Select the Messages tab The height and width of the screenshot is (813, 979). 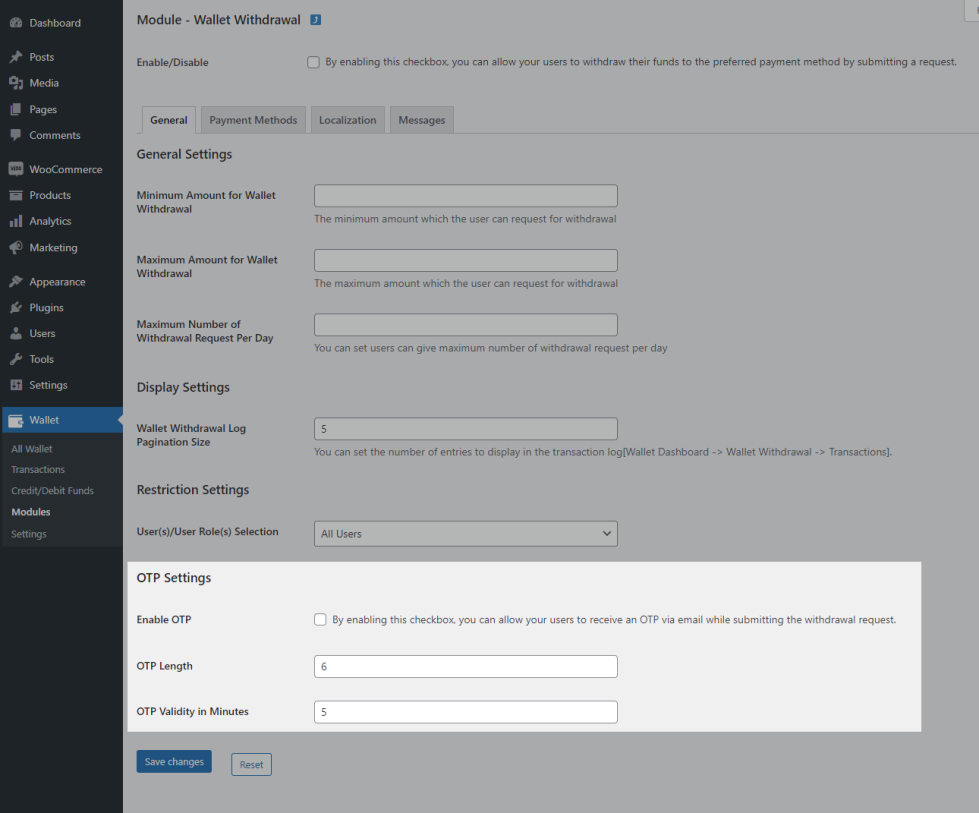click(421, 120)
